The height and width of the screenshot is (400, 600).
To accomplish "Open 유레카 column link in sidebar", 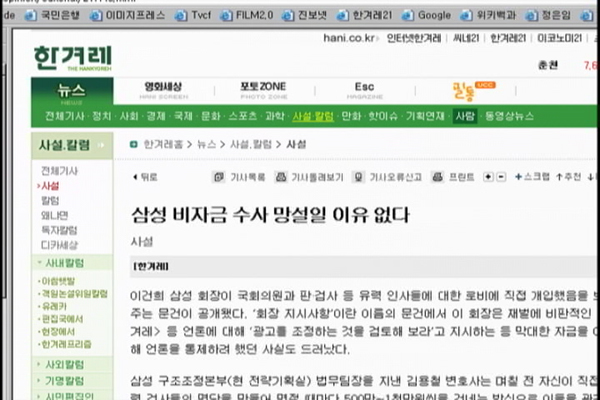I will pos(54,306).
